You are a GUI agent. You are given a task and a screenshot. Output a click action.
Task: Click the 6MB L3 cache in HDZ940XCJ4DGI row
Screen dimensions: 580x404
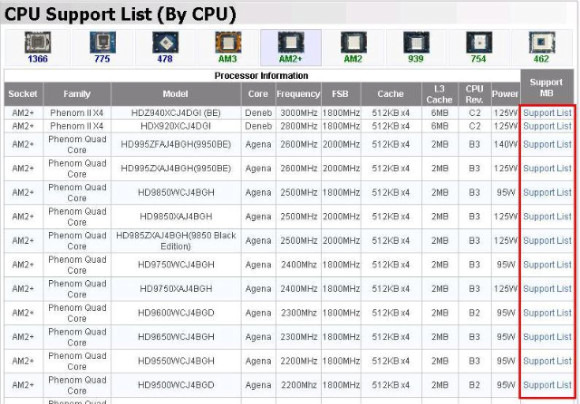click(x=439, y=113)
